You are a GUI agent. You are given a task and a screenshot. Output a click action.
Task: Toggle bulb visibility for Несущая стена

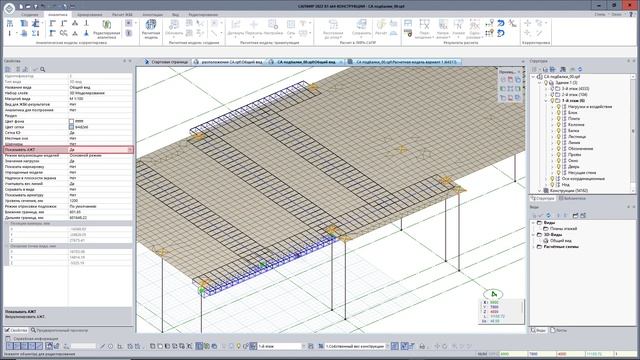pos(558,173)
